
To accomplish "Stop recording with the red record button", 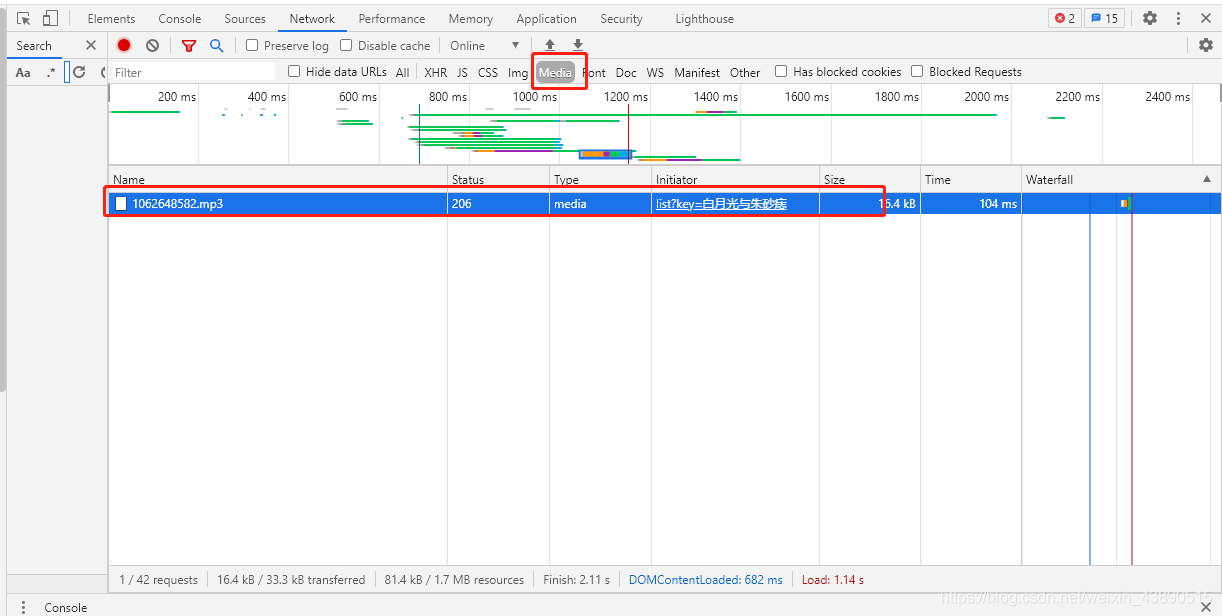I will pyautogui.click(x=124, y=45).
